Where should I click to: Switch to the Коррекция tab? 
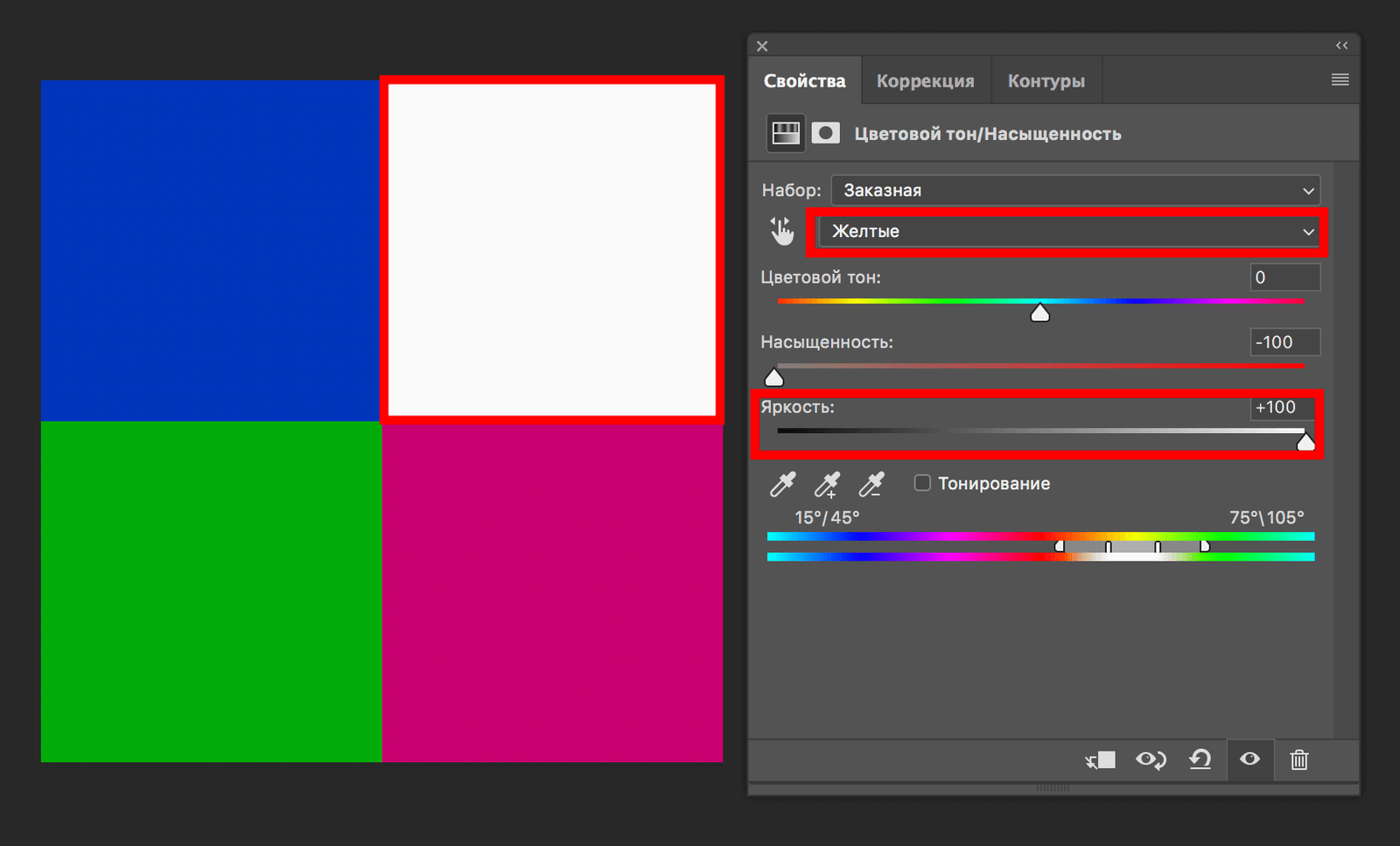click(x=925, y=81)
